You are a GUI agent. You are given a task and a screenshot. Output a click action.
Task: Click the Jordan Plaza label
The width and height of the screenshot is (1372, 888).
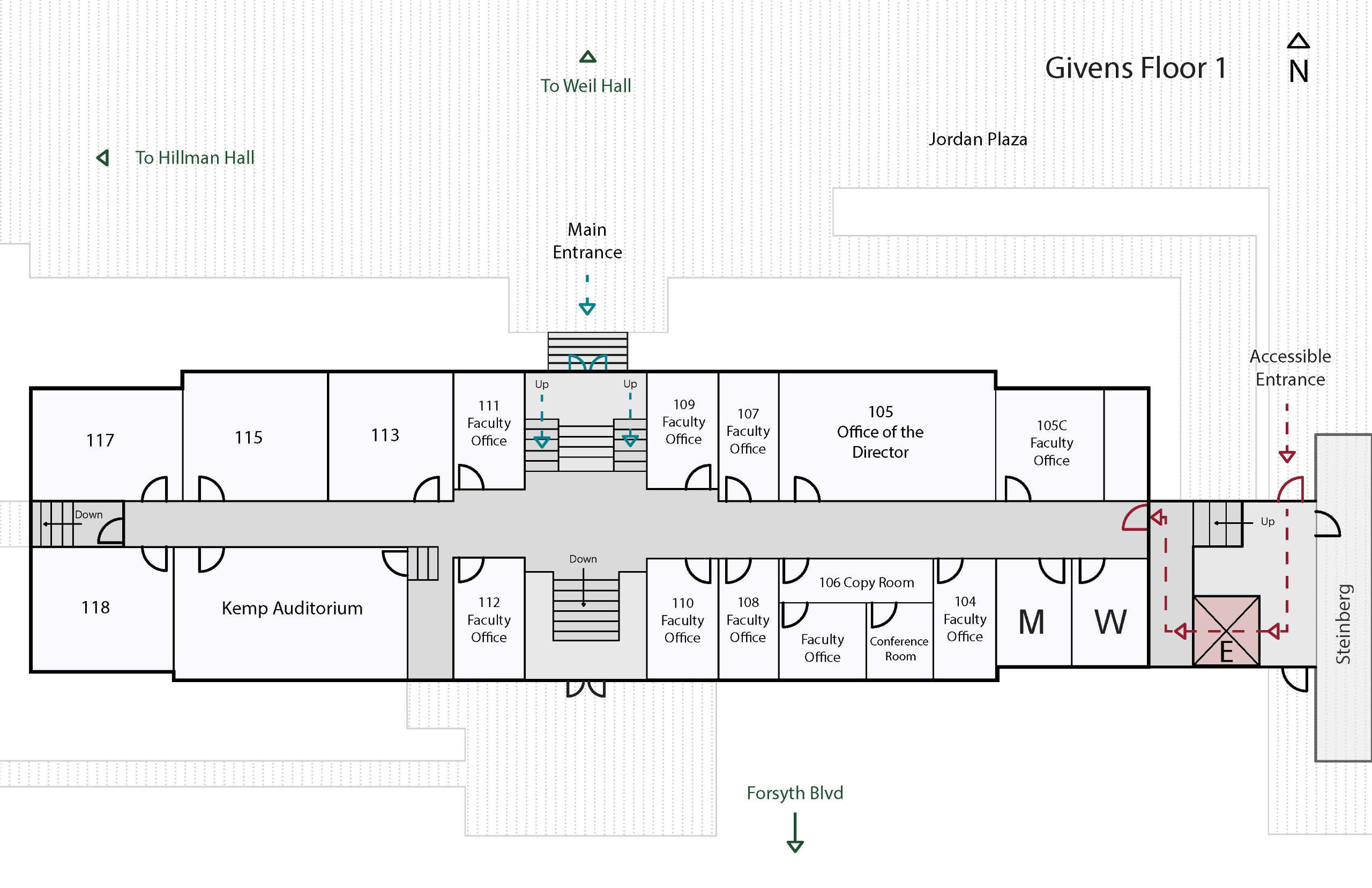(978, 139)
